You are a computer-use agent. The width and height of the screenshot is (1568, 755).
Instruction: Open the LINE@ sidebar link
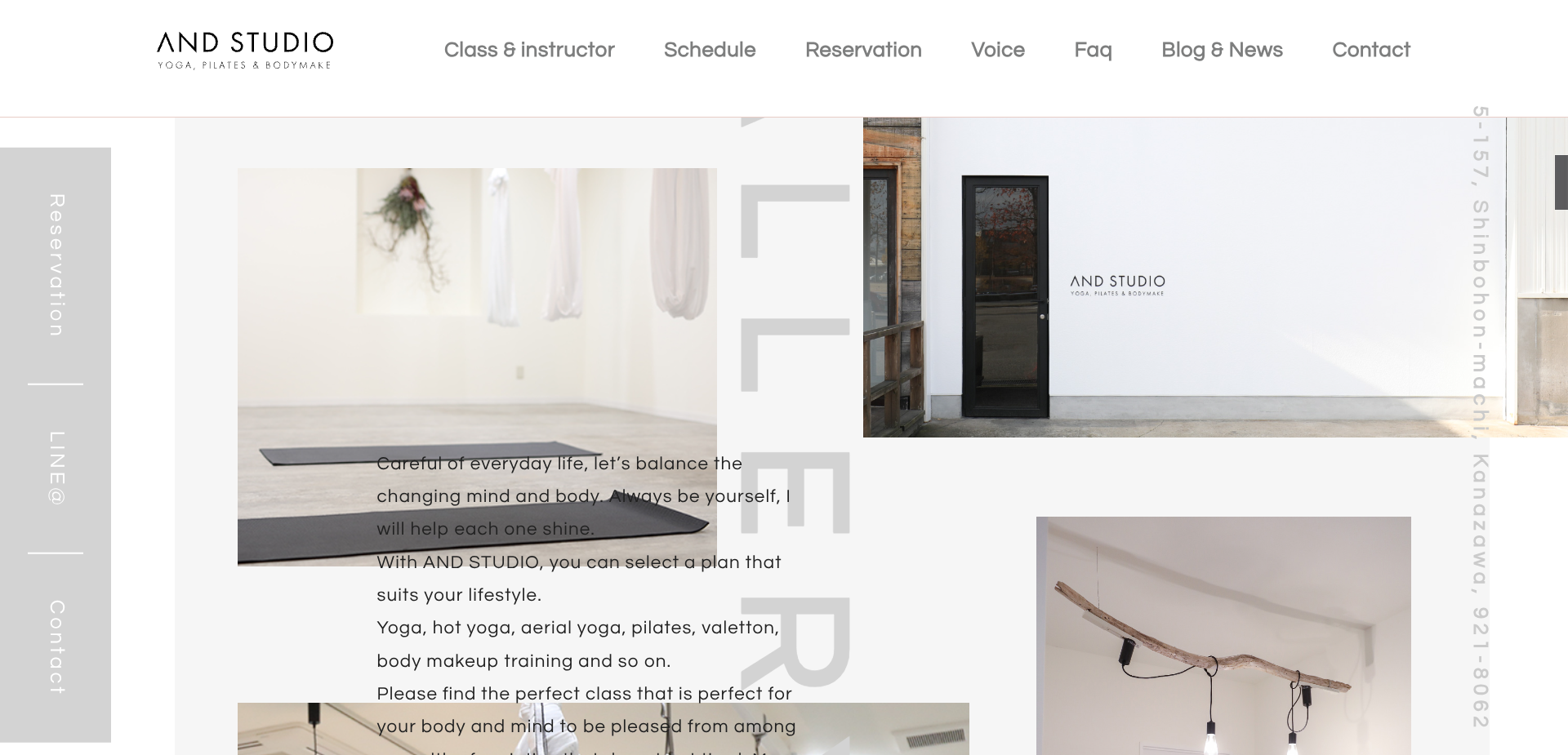click(56, 468)
